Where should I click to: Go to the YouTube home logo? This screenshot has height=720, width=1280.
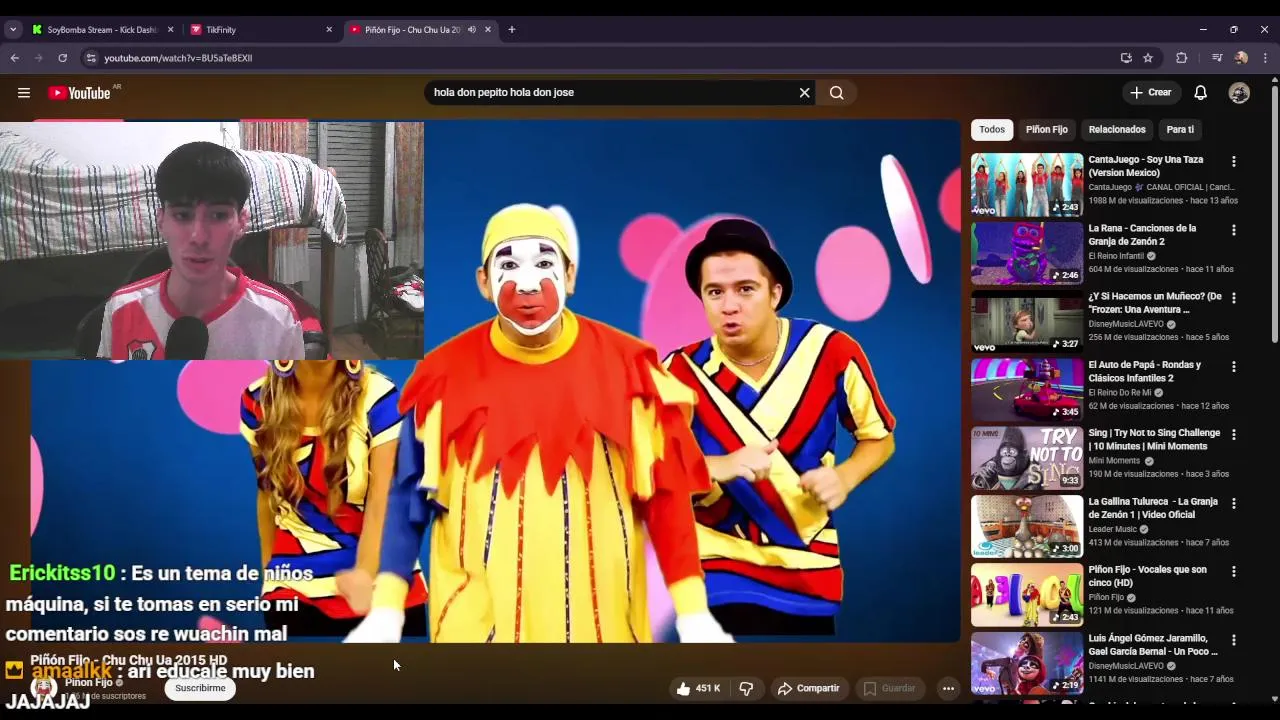pyautogui.click(x=80, y=93)
